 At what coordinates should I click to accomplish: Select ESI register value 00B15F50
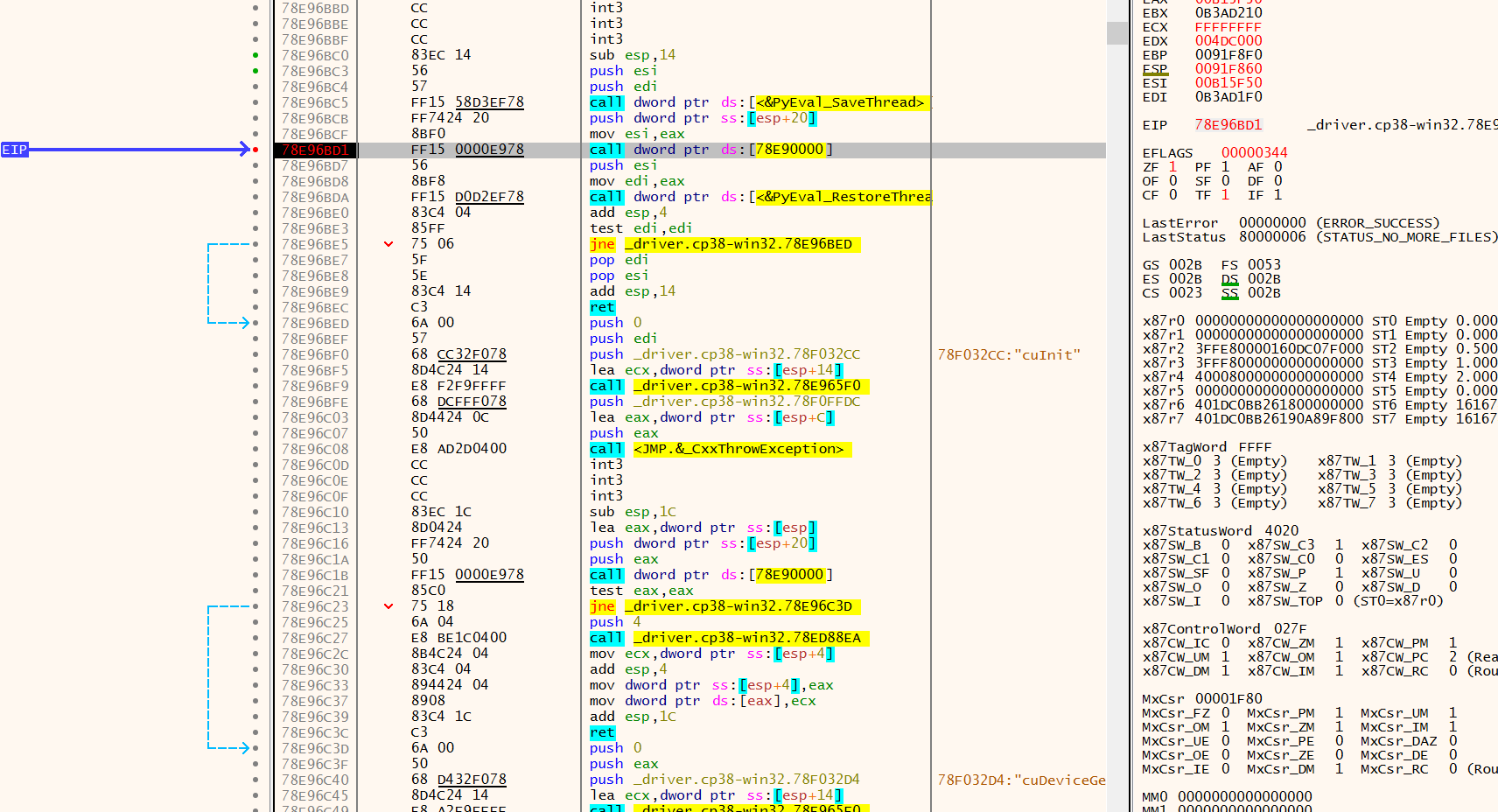(x=1228, y=83)
